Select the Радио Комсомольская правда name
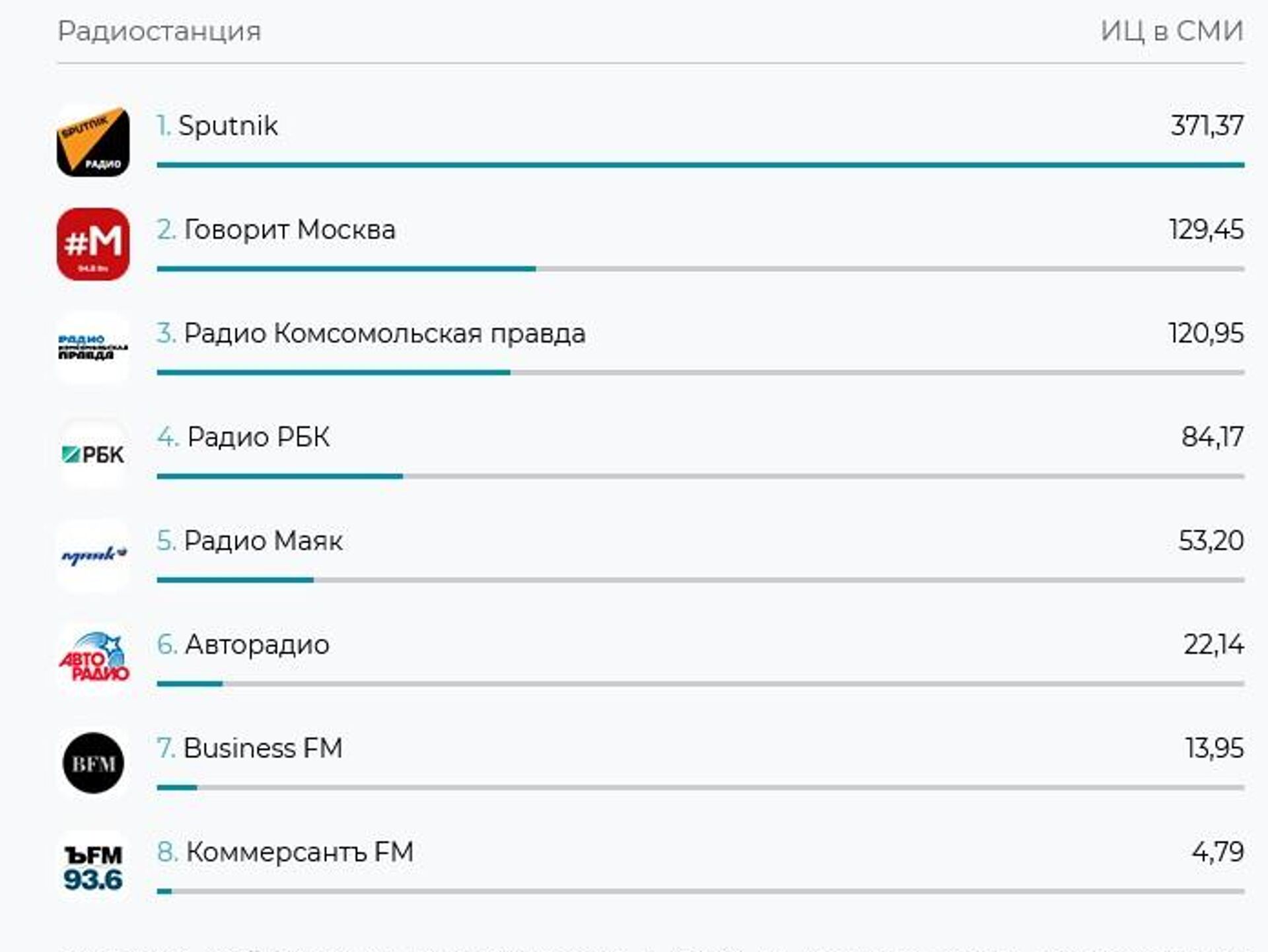The image size is (1268, 952). (384, 333)
